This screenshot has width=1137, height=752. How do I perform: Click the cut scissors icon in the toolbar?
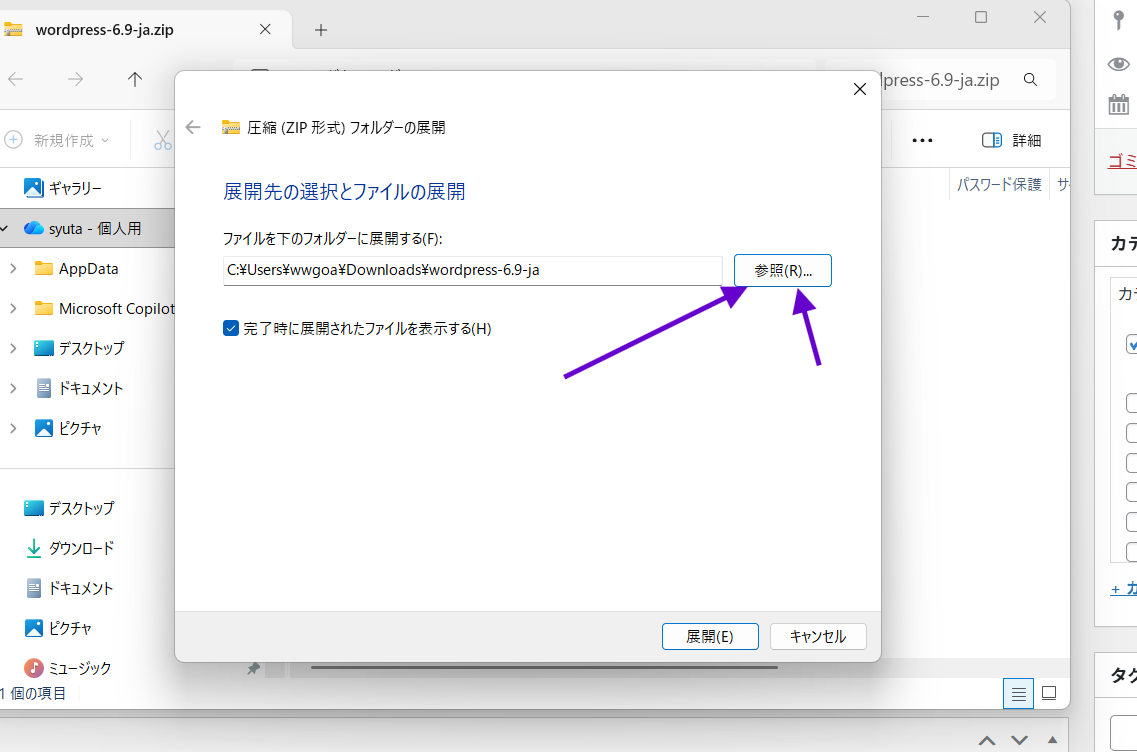pos(162,140)
